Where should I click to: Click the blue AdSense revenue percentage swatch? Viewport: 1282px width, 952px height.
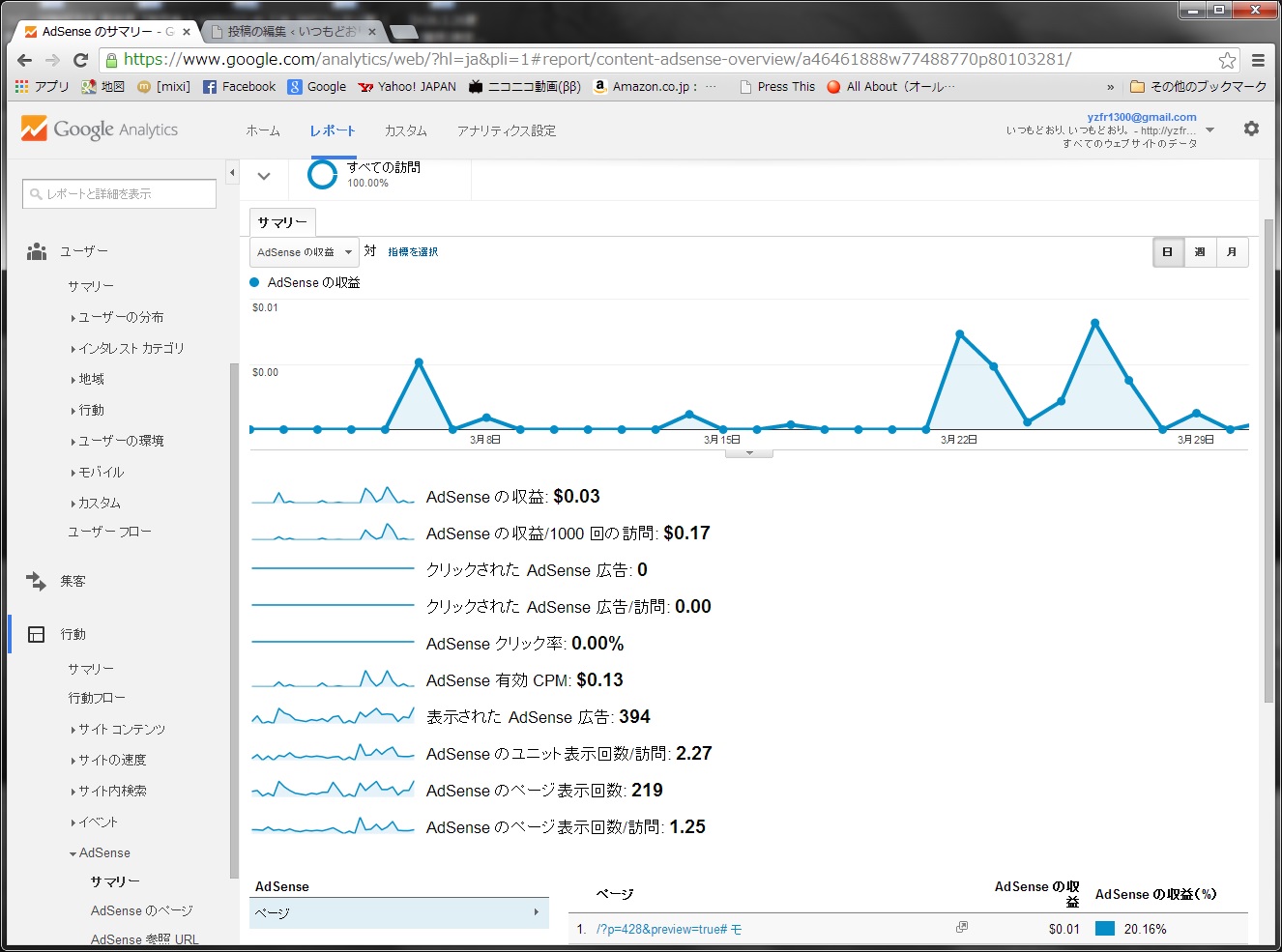coord(1104,929)
